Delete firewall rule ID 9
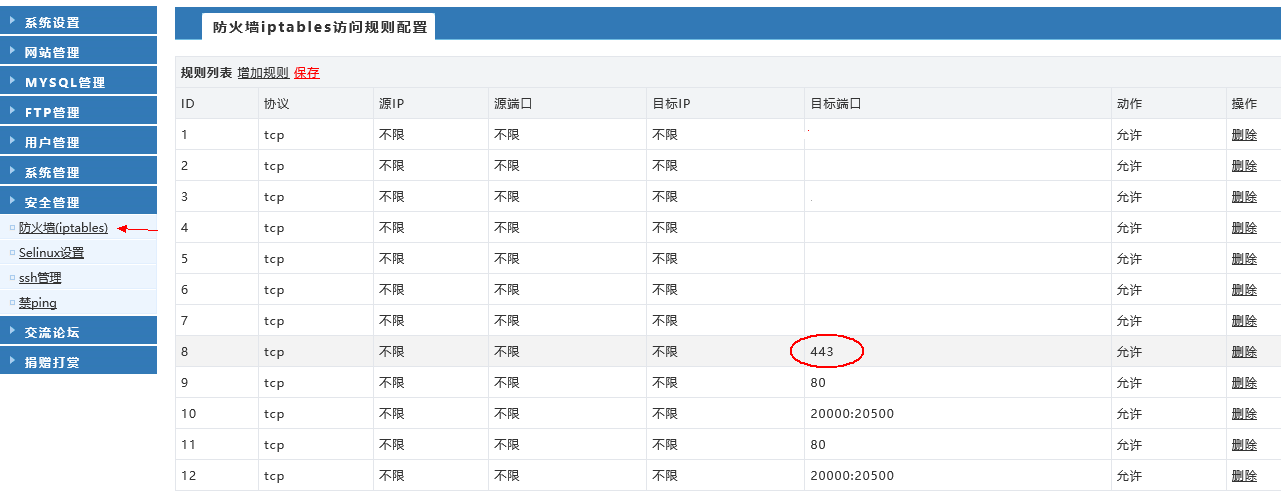1281x492 pixels. (x=1244, y=382)
